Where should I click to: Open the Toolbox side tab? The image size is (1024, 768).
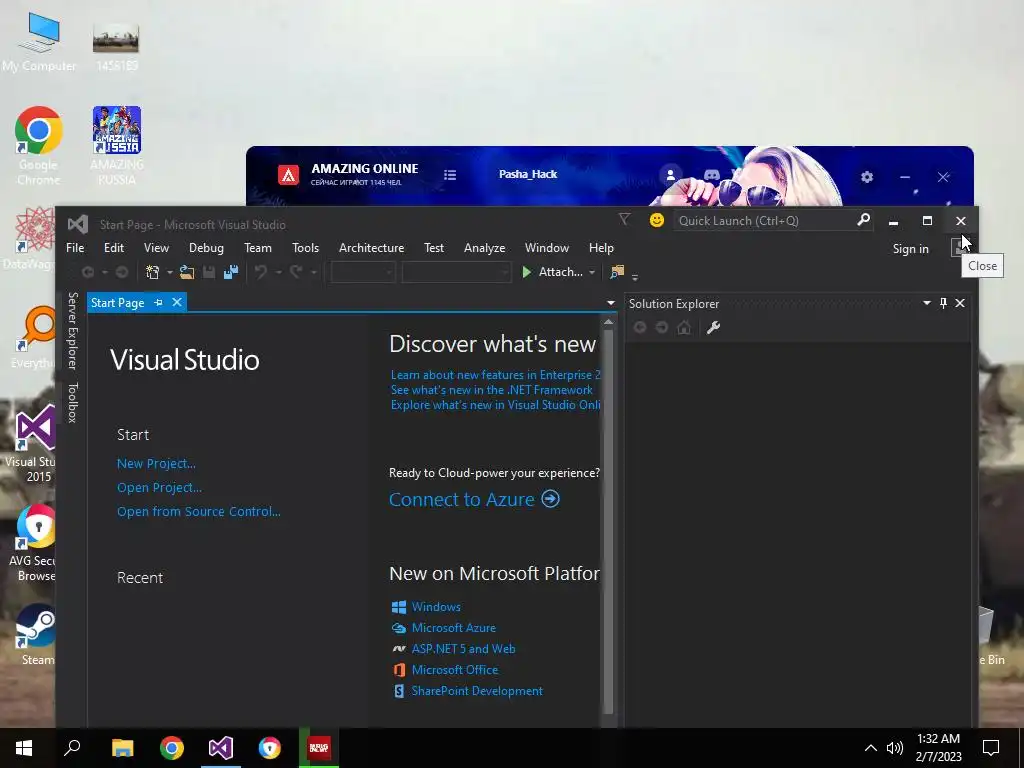pos(72,402)
